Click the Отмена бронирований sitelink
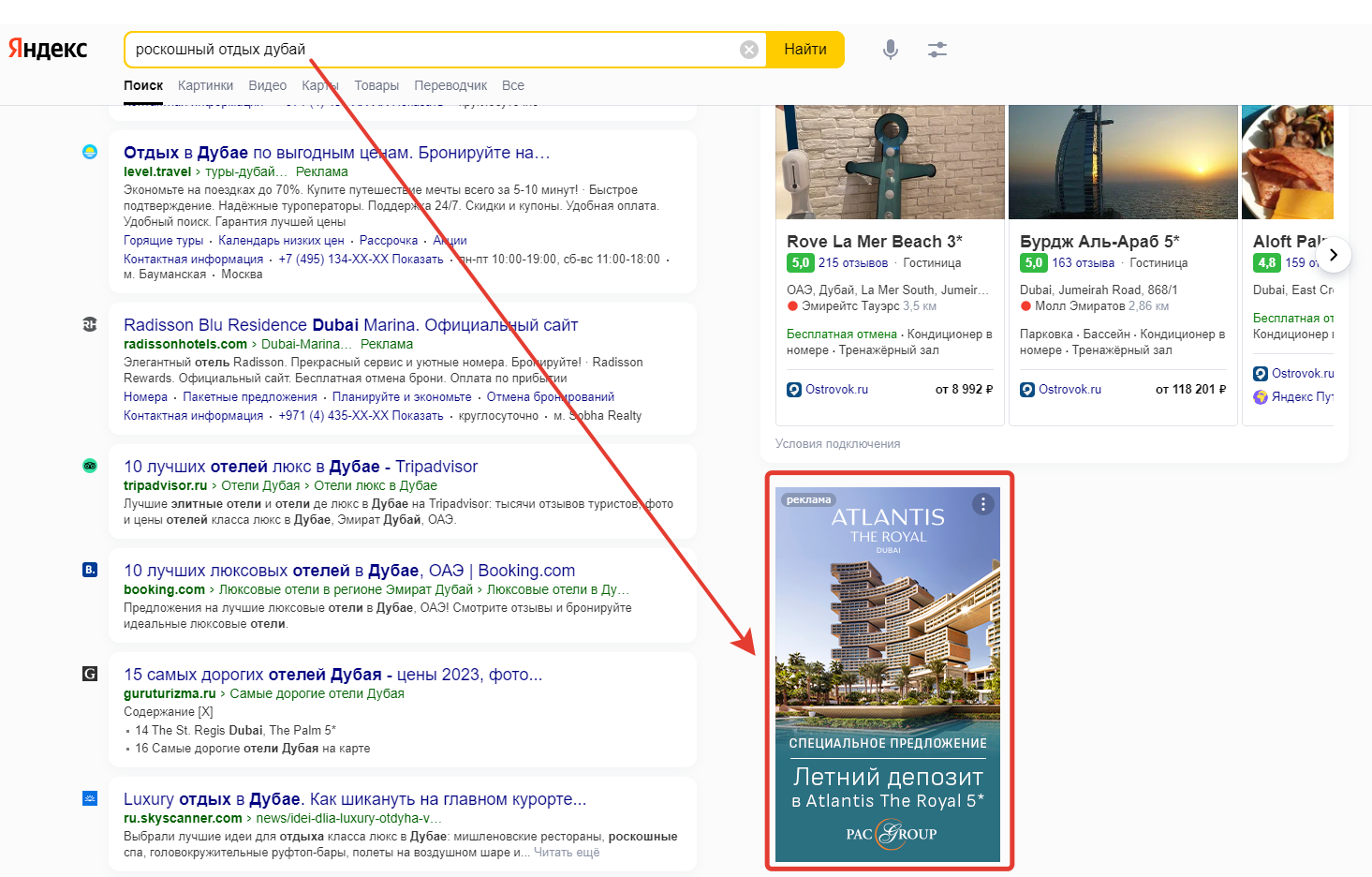The height and width of the screenshot is (877, 1372). pyautogui.click(x=551, y=397)
